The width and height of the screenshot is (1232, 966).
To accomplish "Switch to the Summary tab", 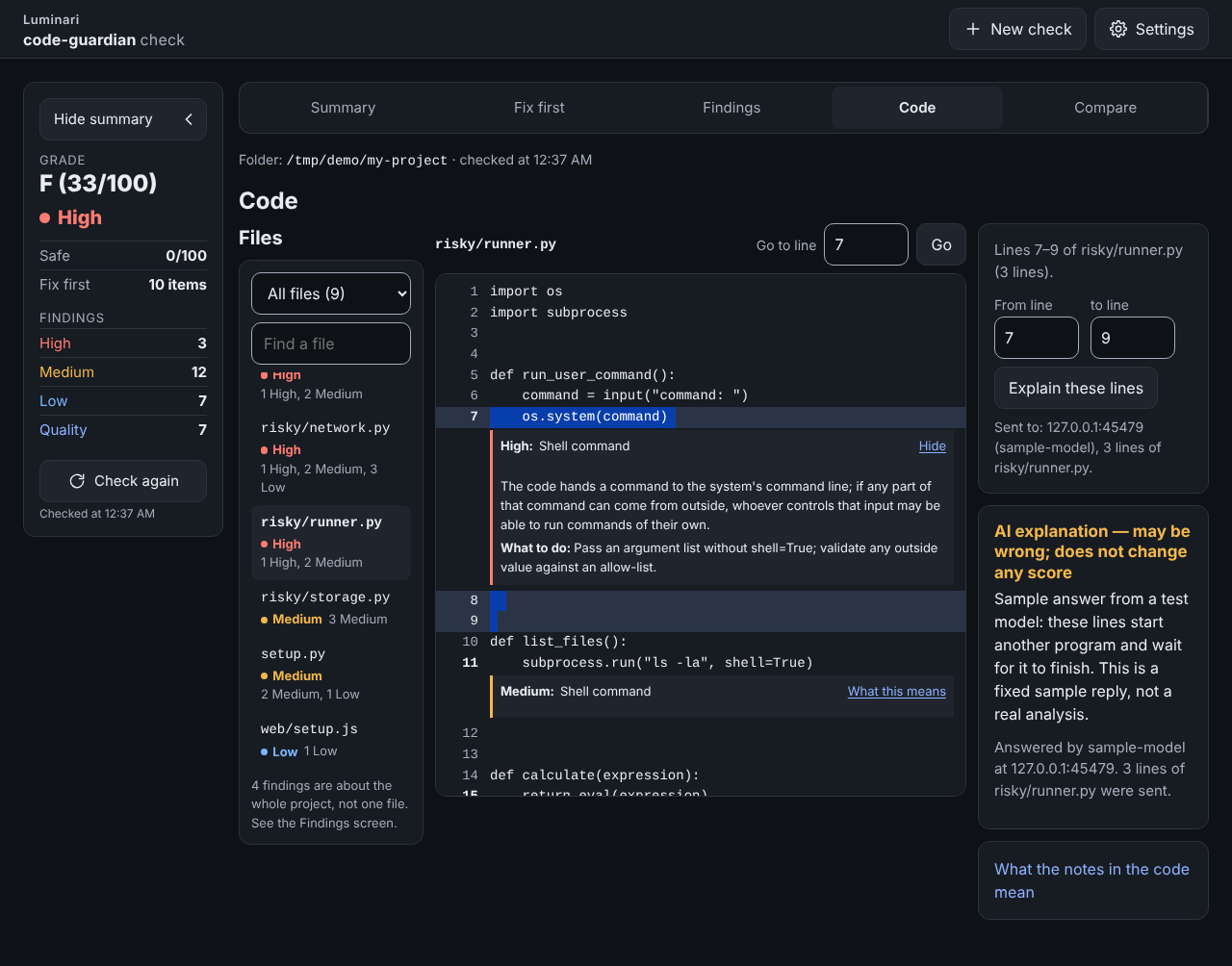I will (x=343, y=108).
